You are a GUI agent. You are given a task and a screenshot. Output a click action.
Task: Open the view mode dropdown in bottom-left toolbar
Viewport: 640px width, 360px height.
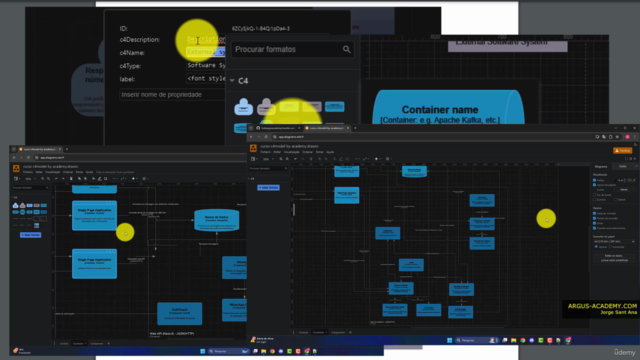coord(17,179)
